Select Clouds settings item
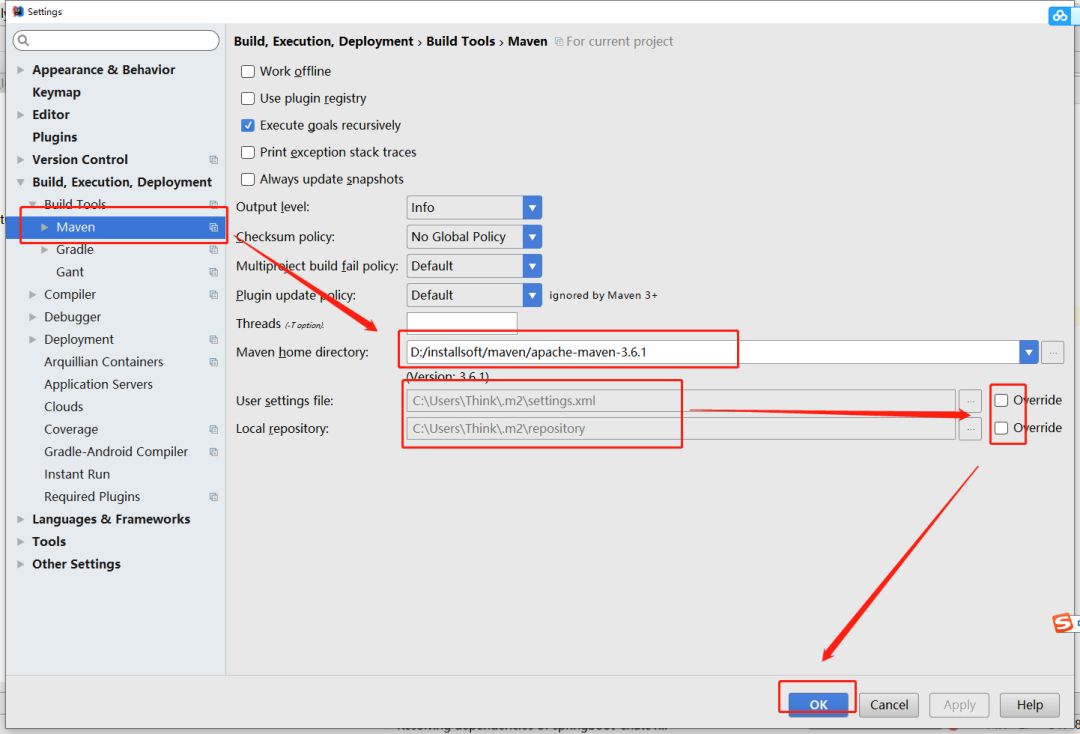1080x734 pixels. [x=63, y=407]
